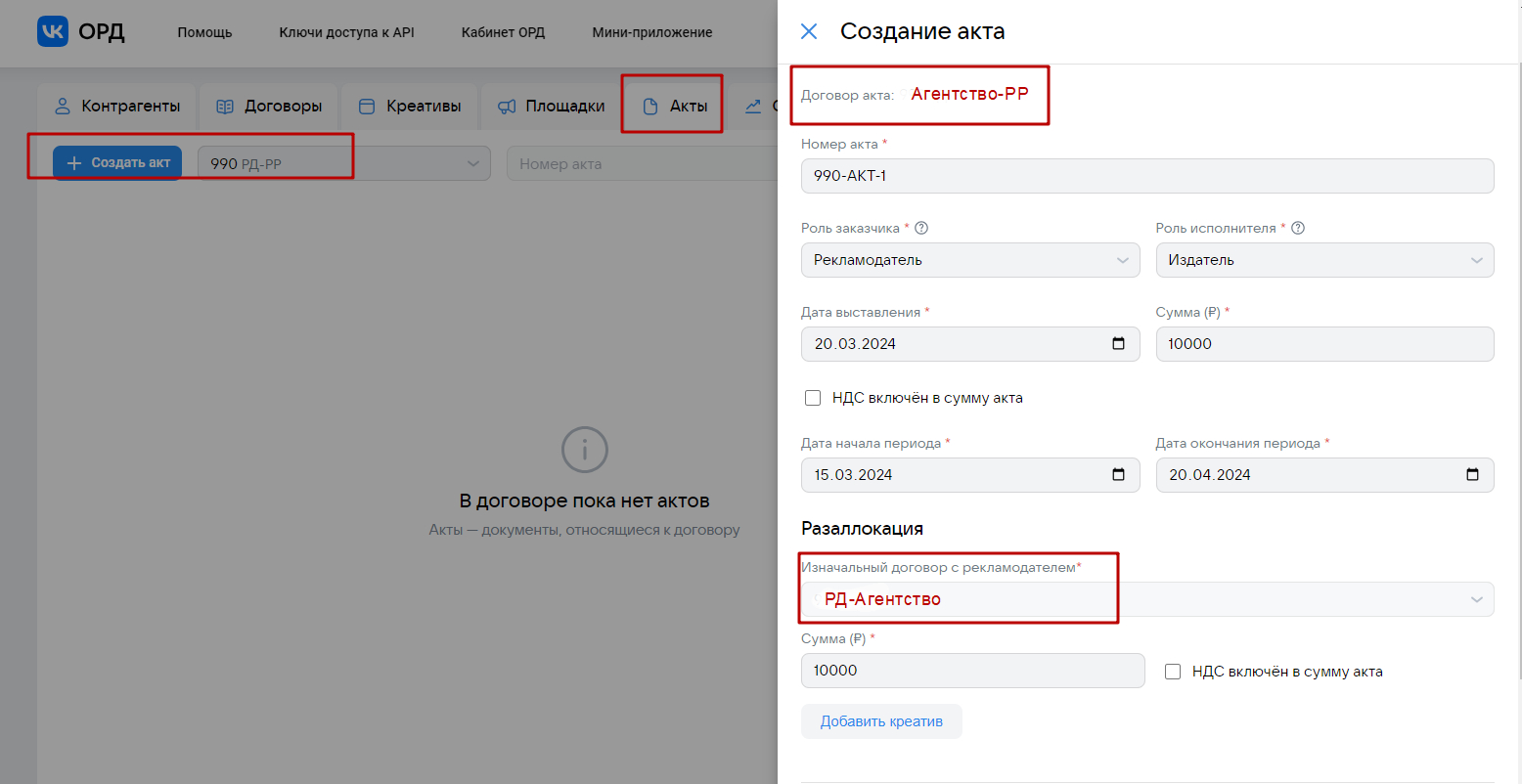The image size is (1522, 784).
Task: Close the Создание акта panel
Action: 809,31
